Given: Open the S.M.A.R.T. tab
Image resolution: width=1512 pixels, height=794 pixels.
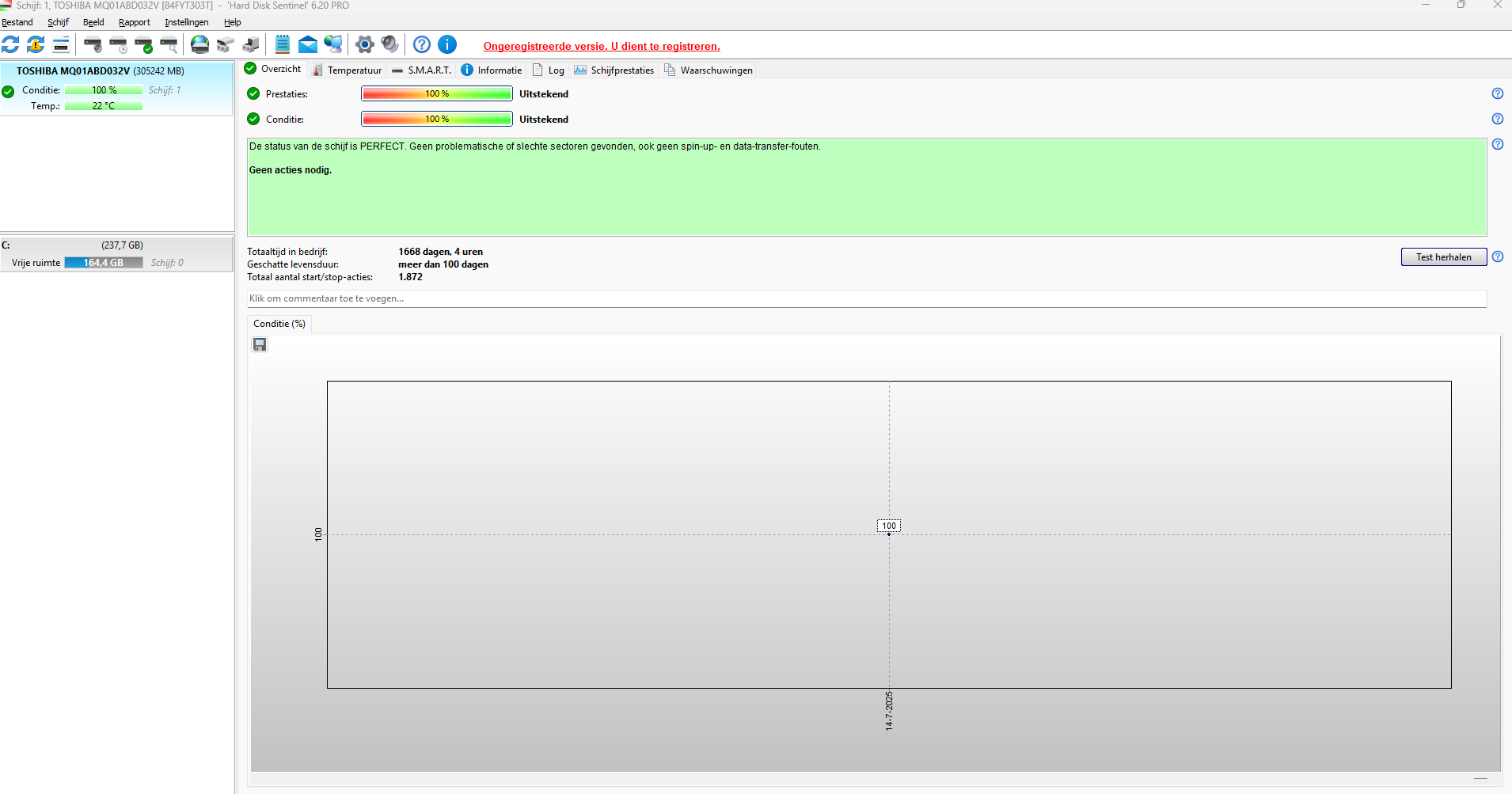Looking at the screenshot, I should coord(421,70).
